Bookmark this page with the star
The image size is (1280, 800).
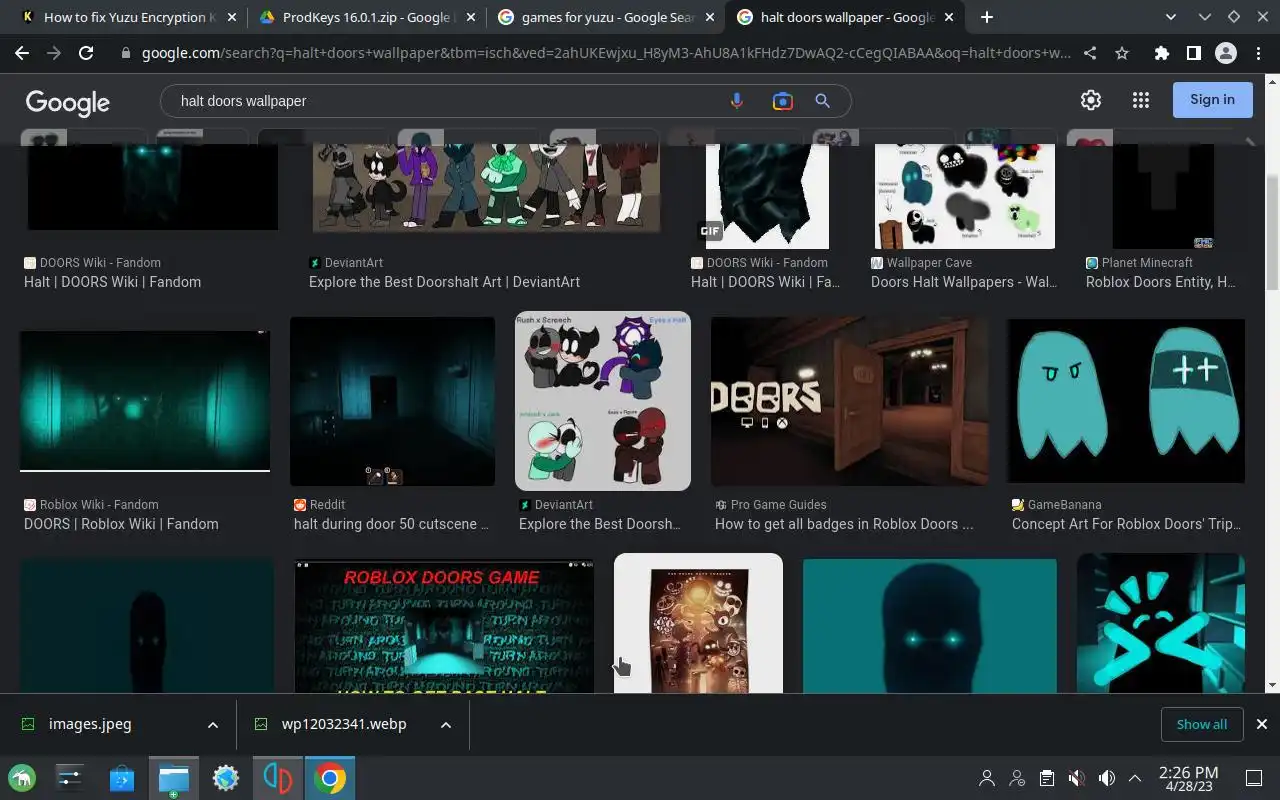[x=1122, y=53]
